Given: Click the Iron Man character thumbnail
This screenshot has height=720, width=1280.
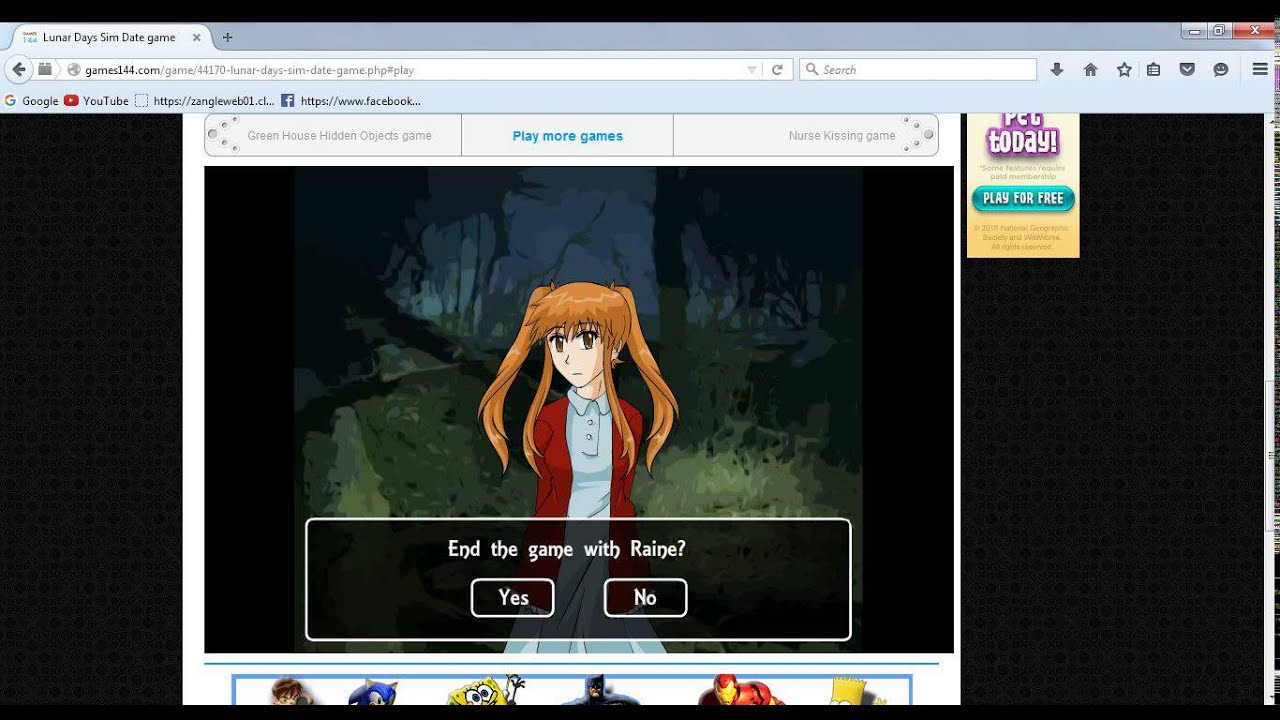Looking at the screenshot, I should (741, 691).
